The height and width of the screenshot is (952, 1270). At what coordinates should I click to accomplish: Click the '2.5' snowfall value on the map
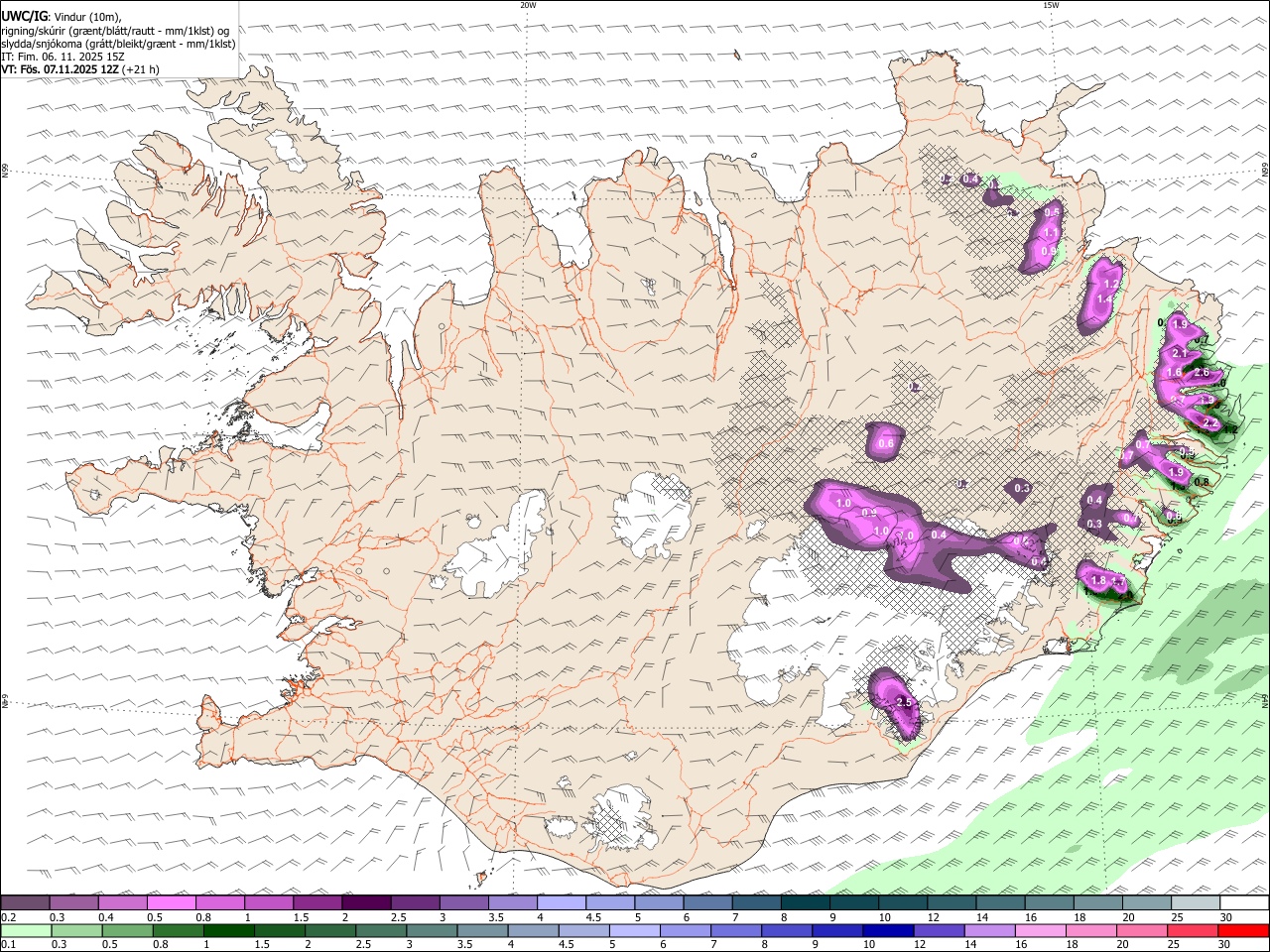903,702
